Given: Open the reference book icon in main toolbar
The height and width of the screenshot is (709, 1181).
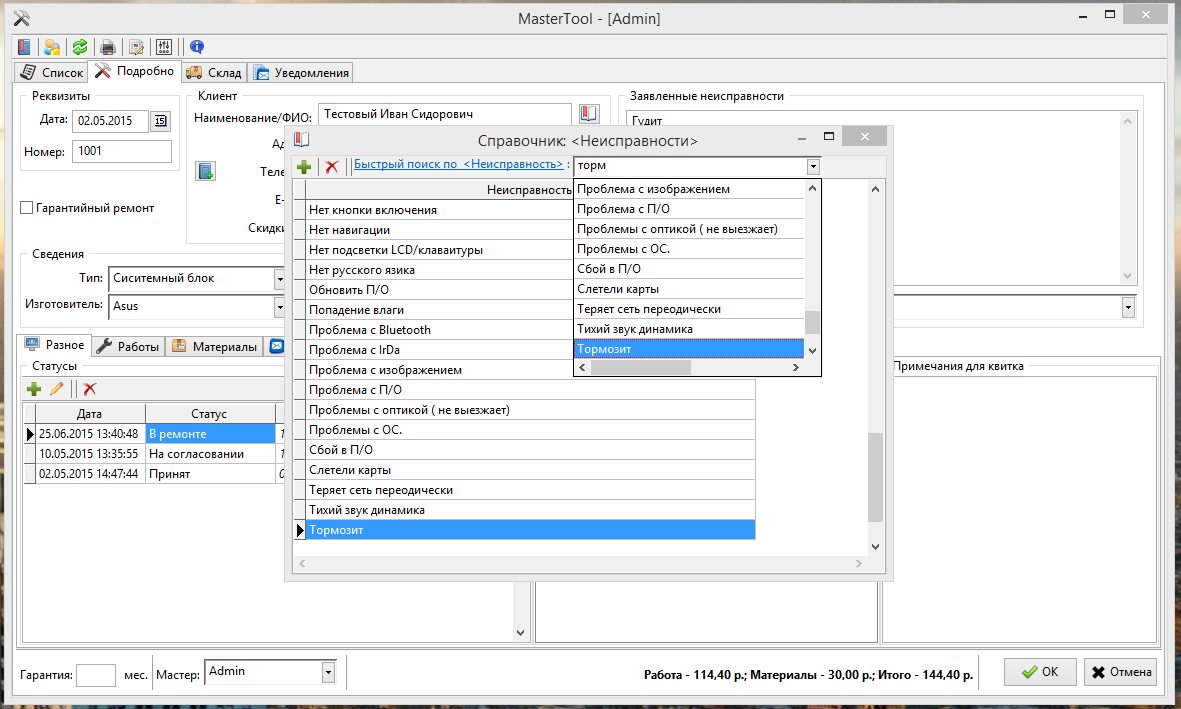Looking at the screenshot, I should pyautogui.click(x=24, y=47).
